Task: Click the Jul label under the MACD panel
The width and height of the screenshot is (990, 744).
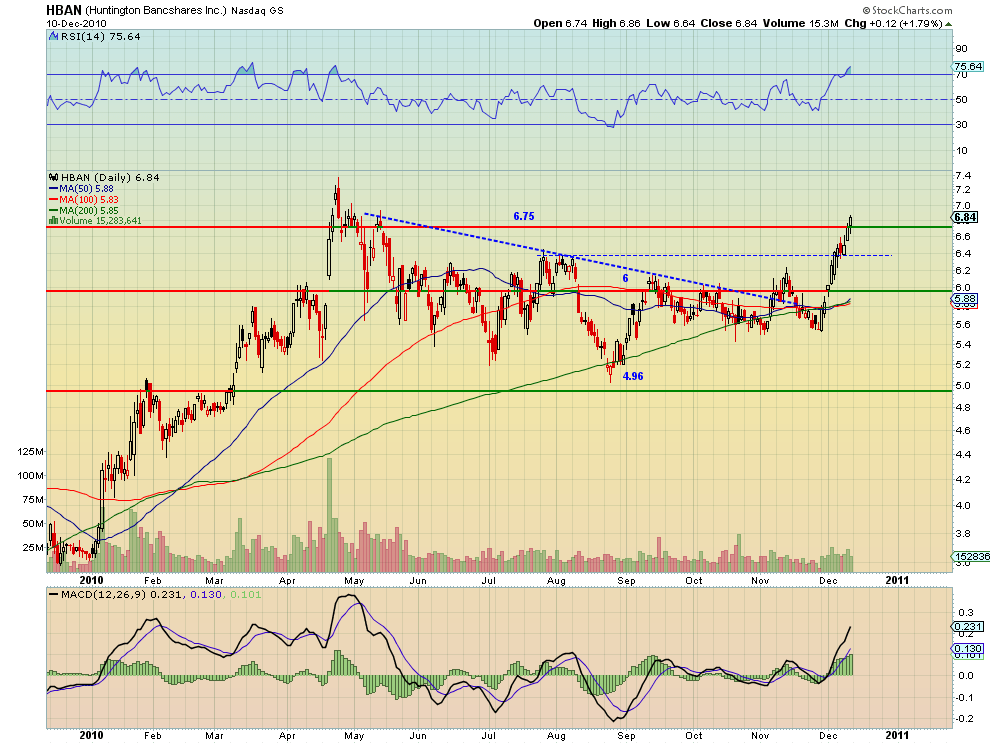Action: [x=488, y=735]
